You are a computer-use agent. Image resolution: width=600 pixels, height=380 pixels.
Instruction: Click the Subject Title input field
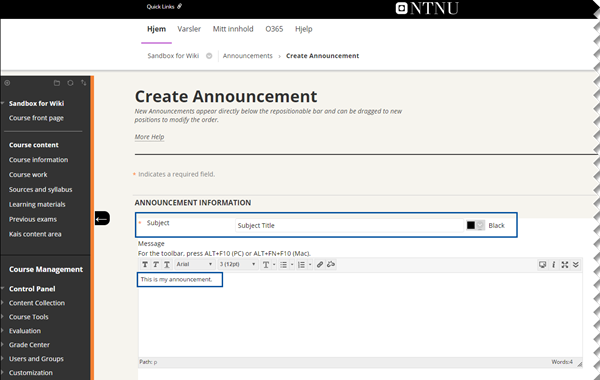(x=349, y=225)
